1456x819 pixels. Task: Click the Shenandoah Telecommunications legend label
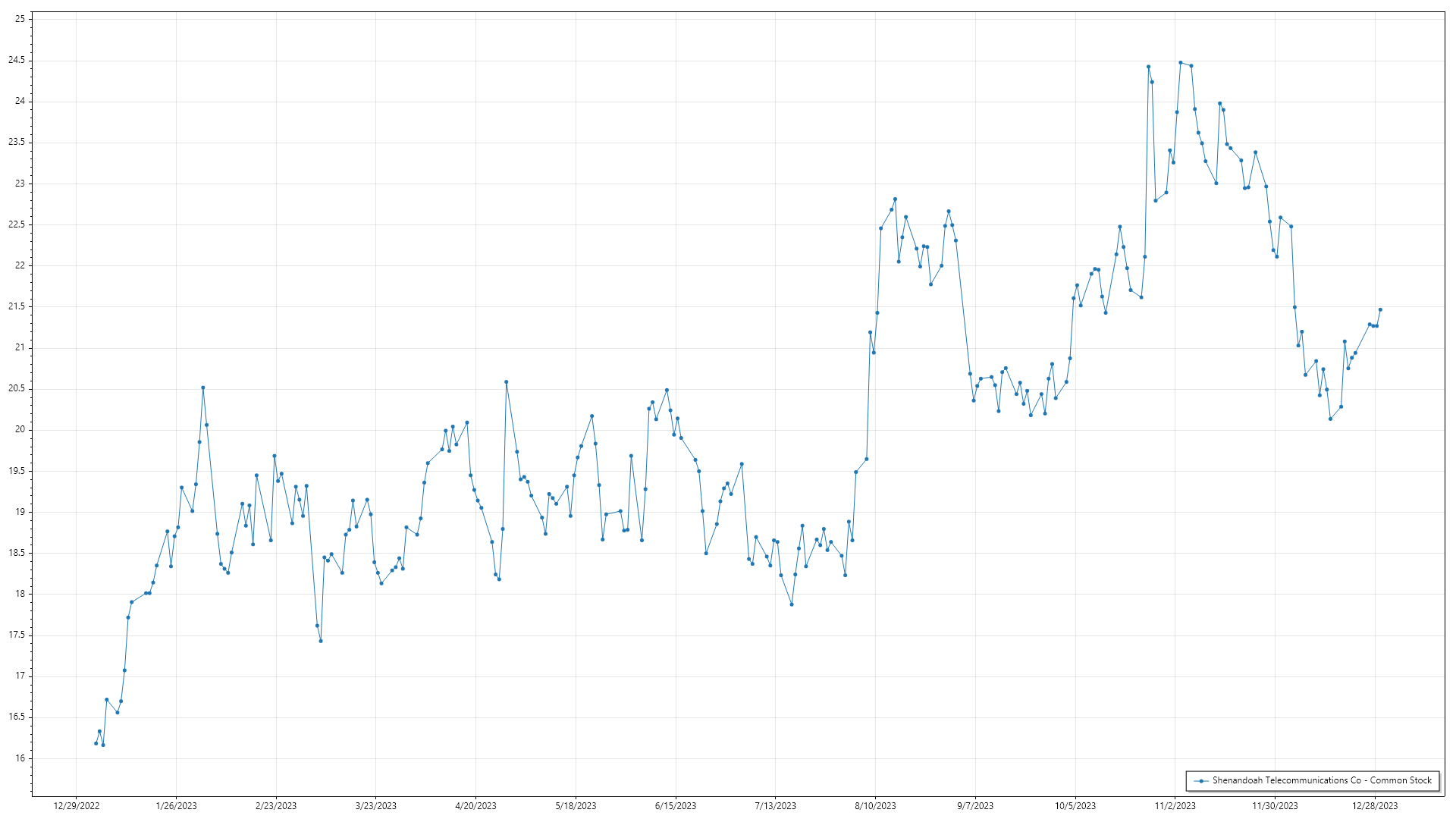[x=1322, y=780]
